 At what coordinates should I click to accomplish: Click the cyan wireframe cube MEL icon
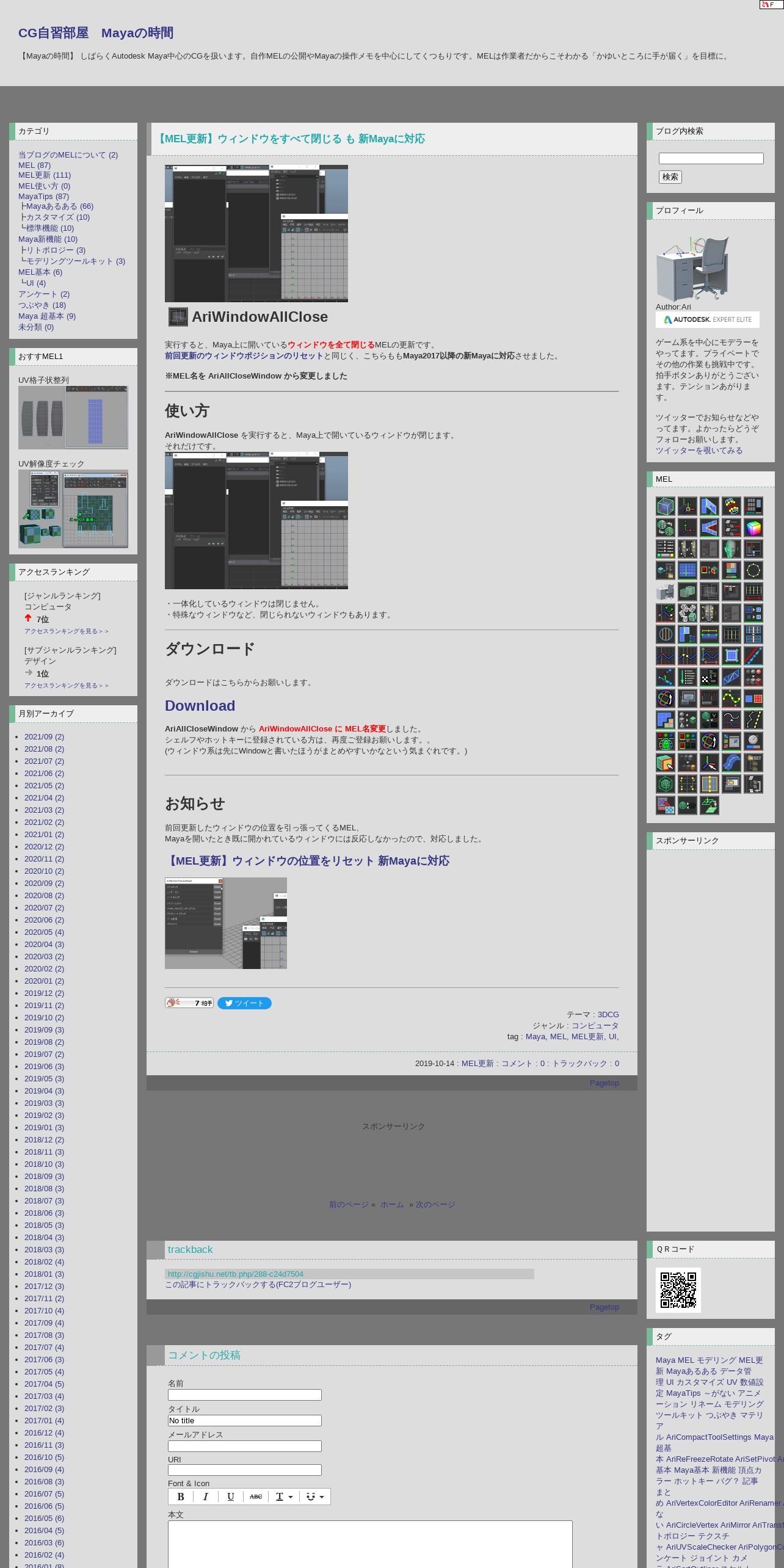point(666,506)
